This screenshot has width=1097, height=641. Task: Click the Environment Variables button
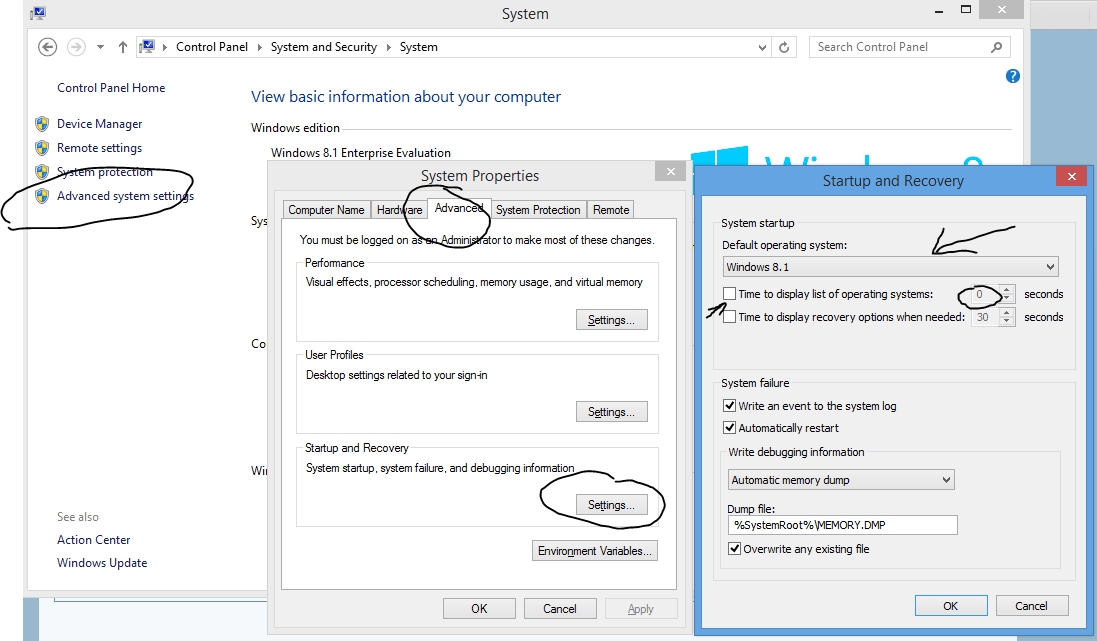point(595,551)
